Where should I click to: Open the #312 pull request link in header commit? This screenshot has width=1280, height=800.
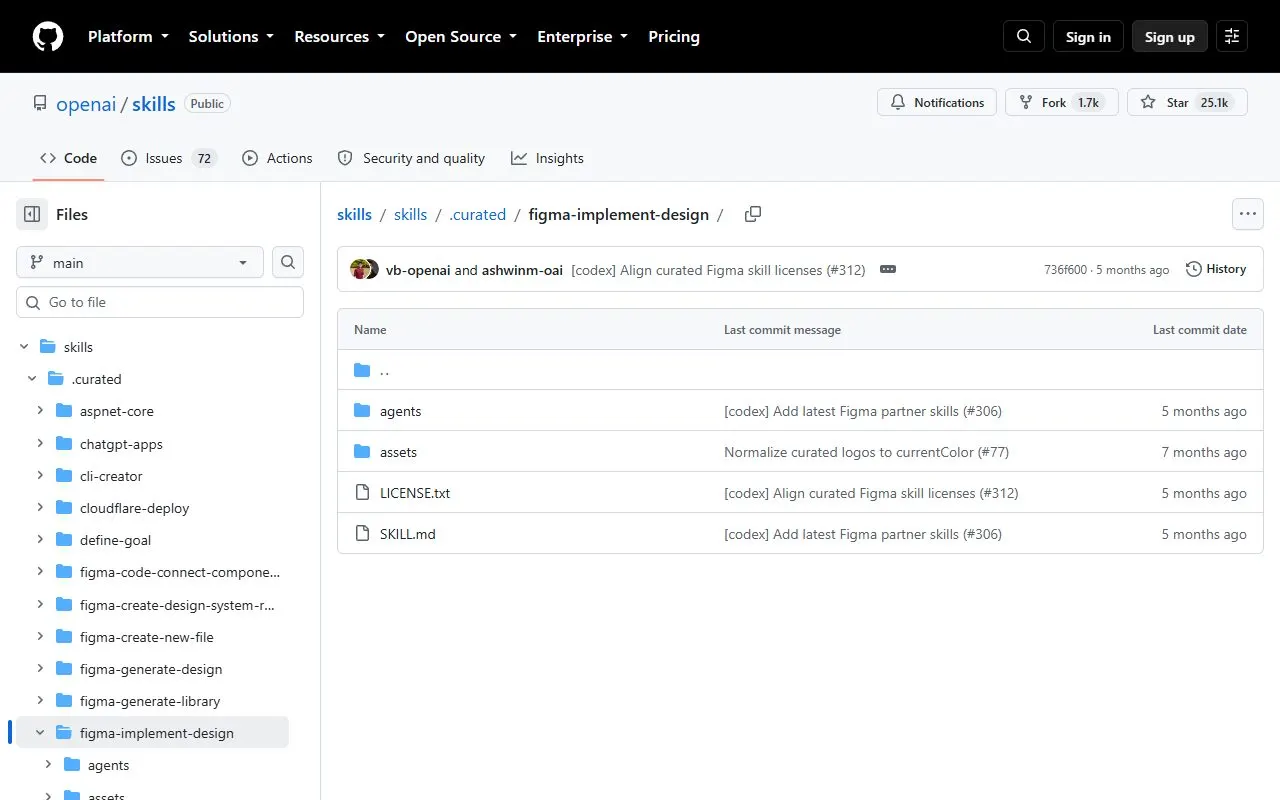pos(845,270)
